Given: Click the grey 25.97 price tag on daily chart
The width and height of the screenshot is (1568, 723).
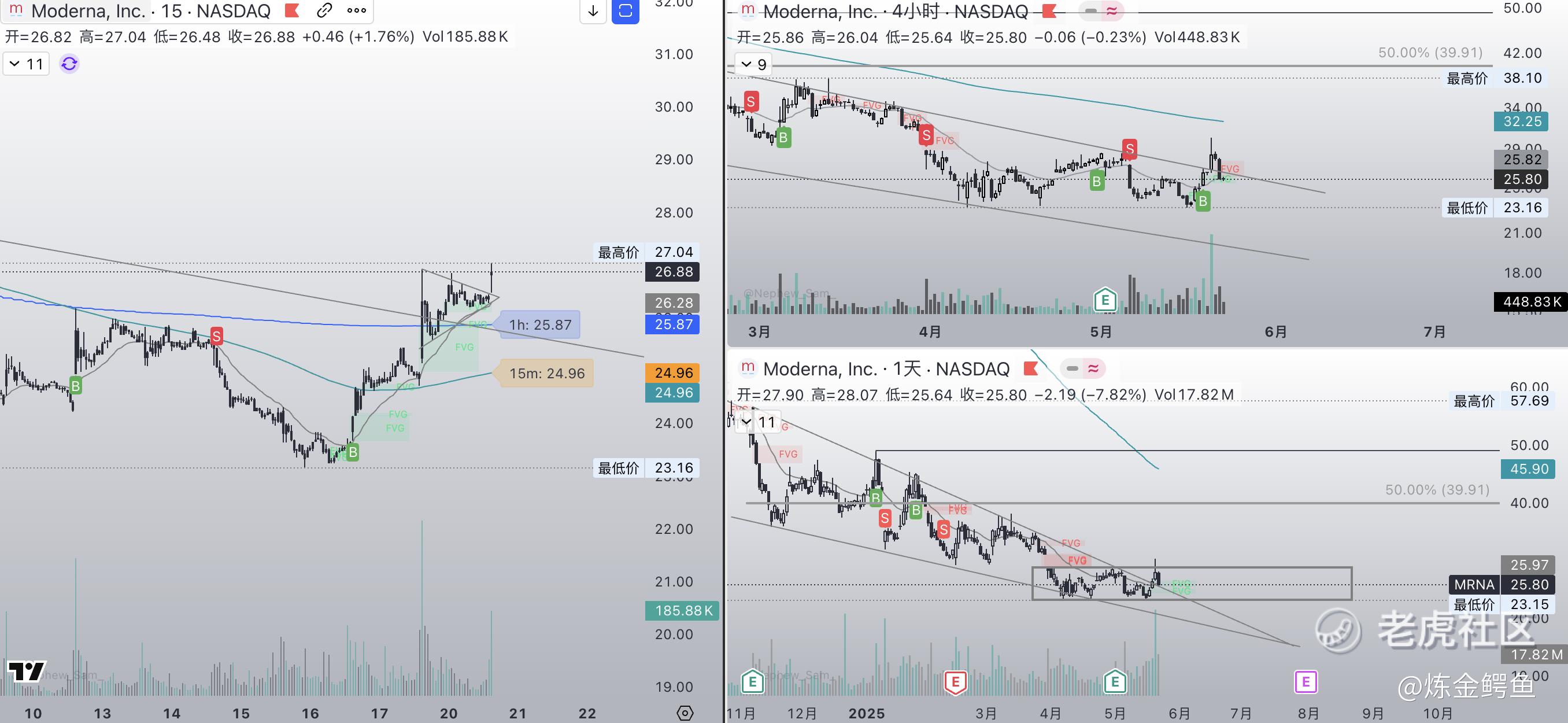Looking at the screenshot, I should (x=1529, y=565).
